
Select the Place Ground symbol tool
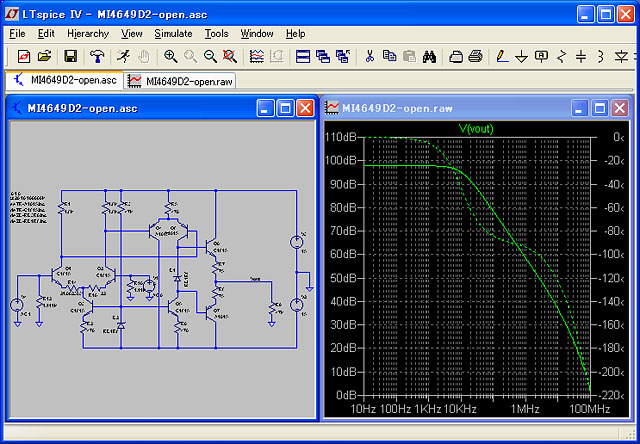point(522,56)
